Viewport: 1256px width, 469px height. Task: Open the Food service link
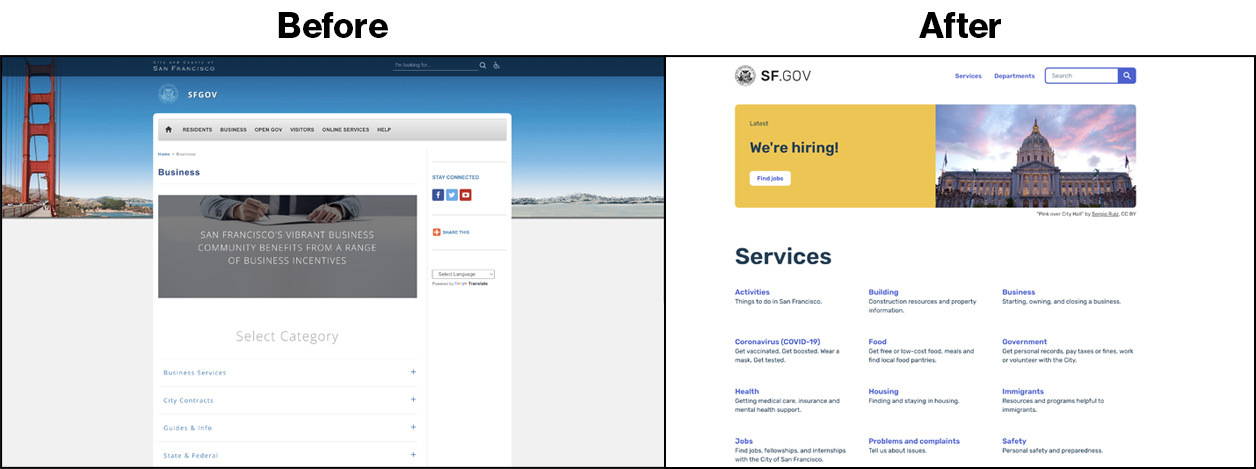(x=877, y=342)
